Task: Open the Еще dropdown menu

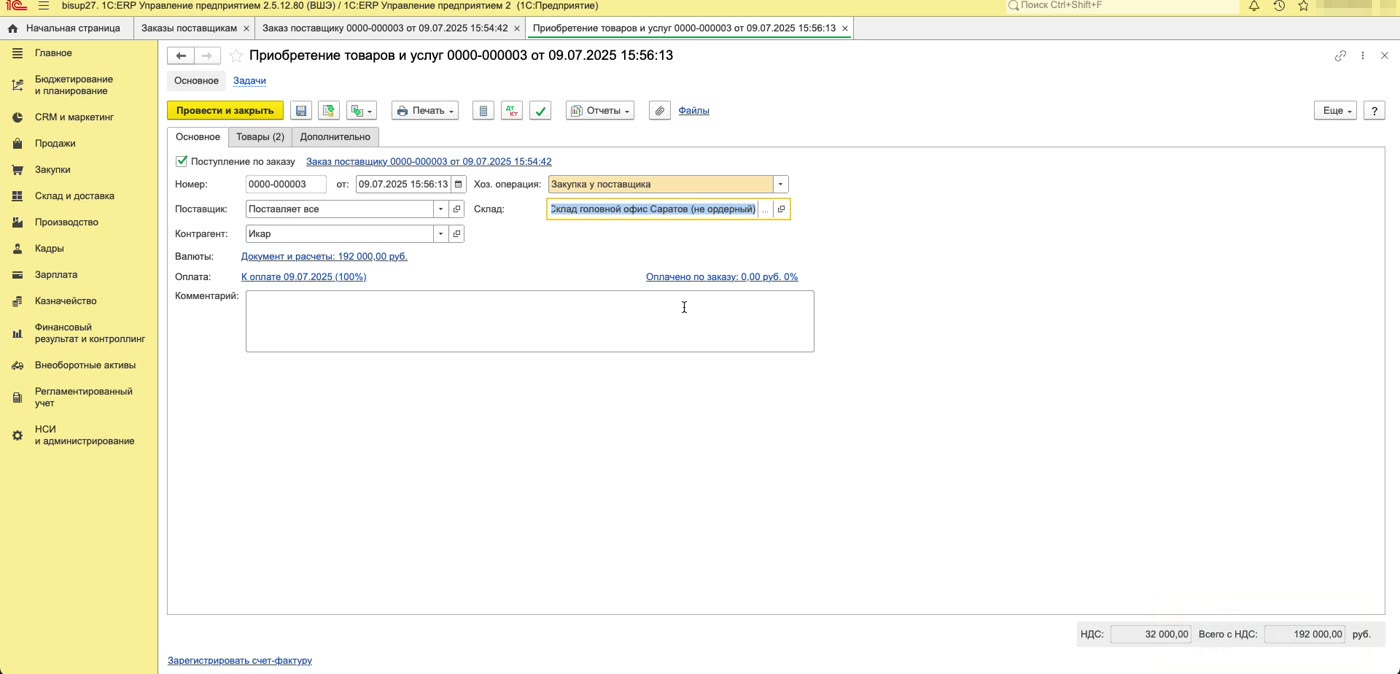Action: click(x=1335, y=111)
